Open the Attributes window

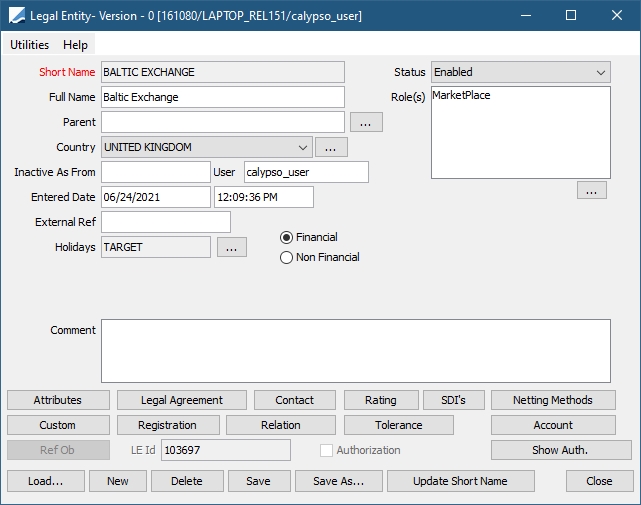(58, 400)
